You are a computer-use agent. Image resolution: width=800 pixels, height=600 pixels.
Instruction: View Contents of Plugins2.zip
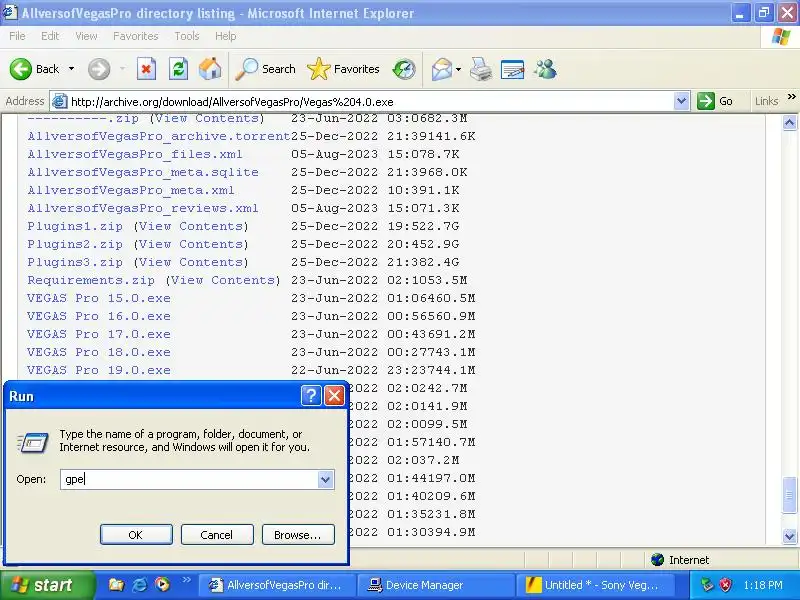tap(191, 244)
